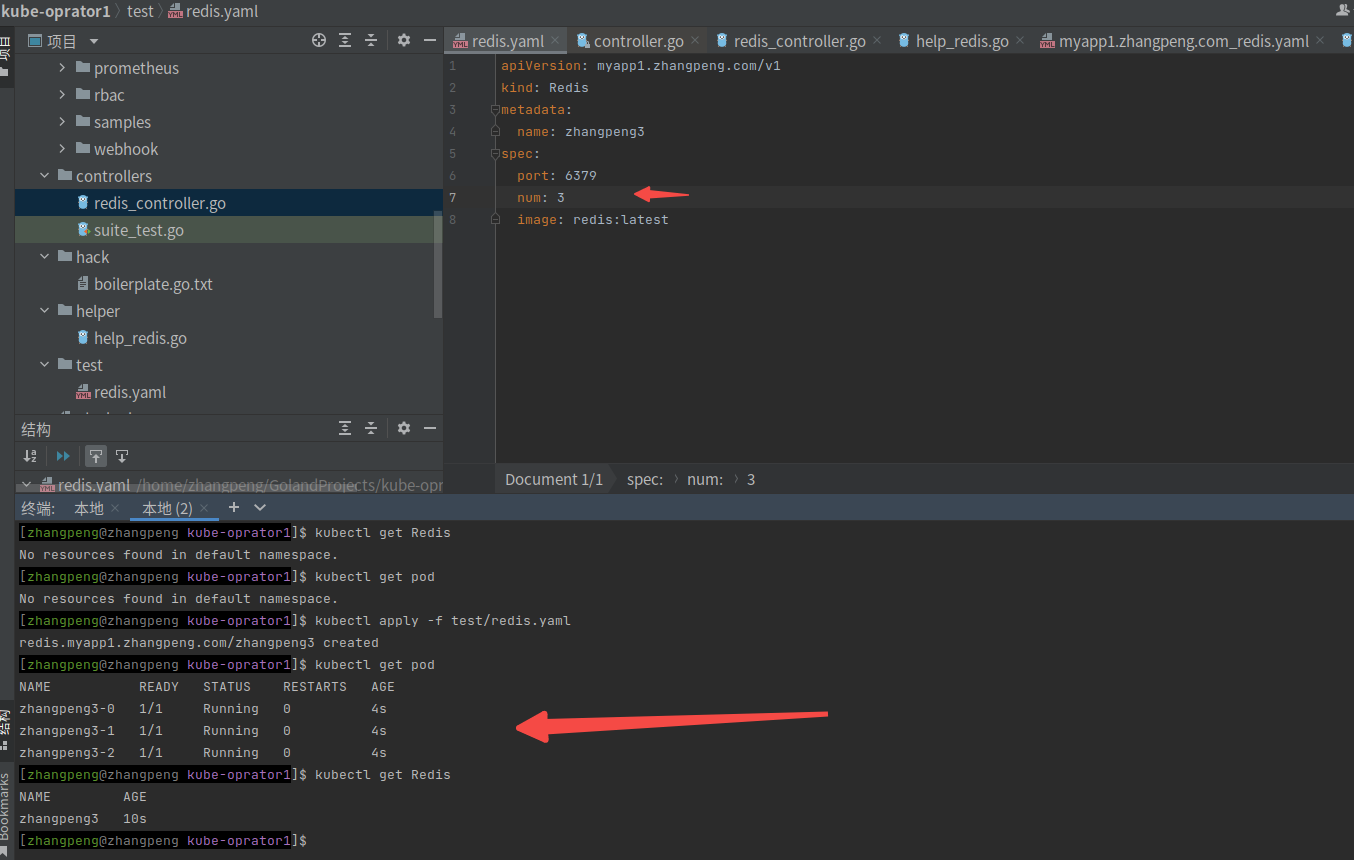This screenshot has height=860, width=1354.
Task: Switch to the 本地 terminal tab
Action: point(88,509)
